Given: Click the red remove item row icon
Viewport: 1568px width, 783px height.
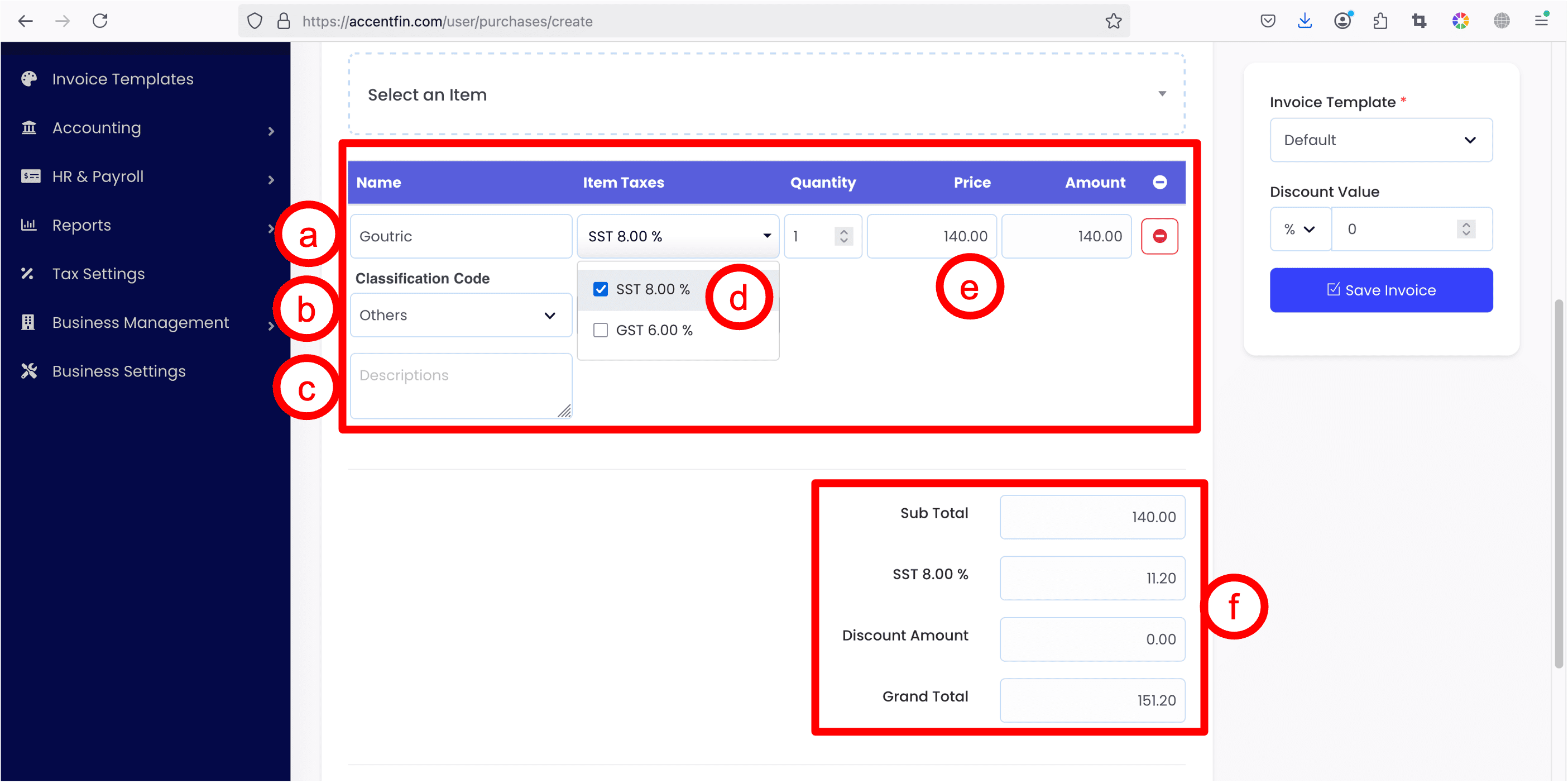Looking at the screenshot, I should click(x=1159, y=236).
